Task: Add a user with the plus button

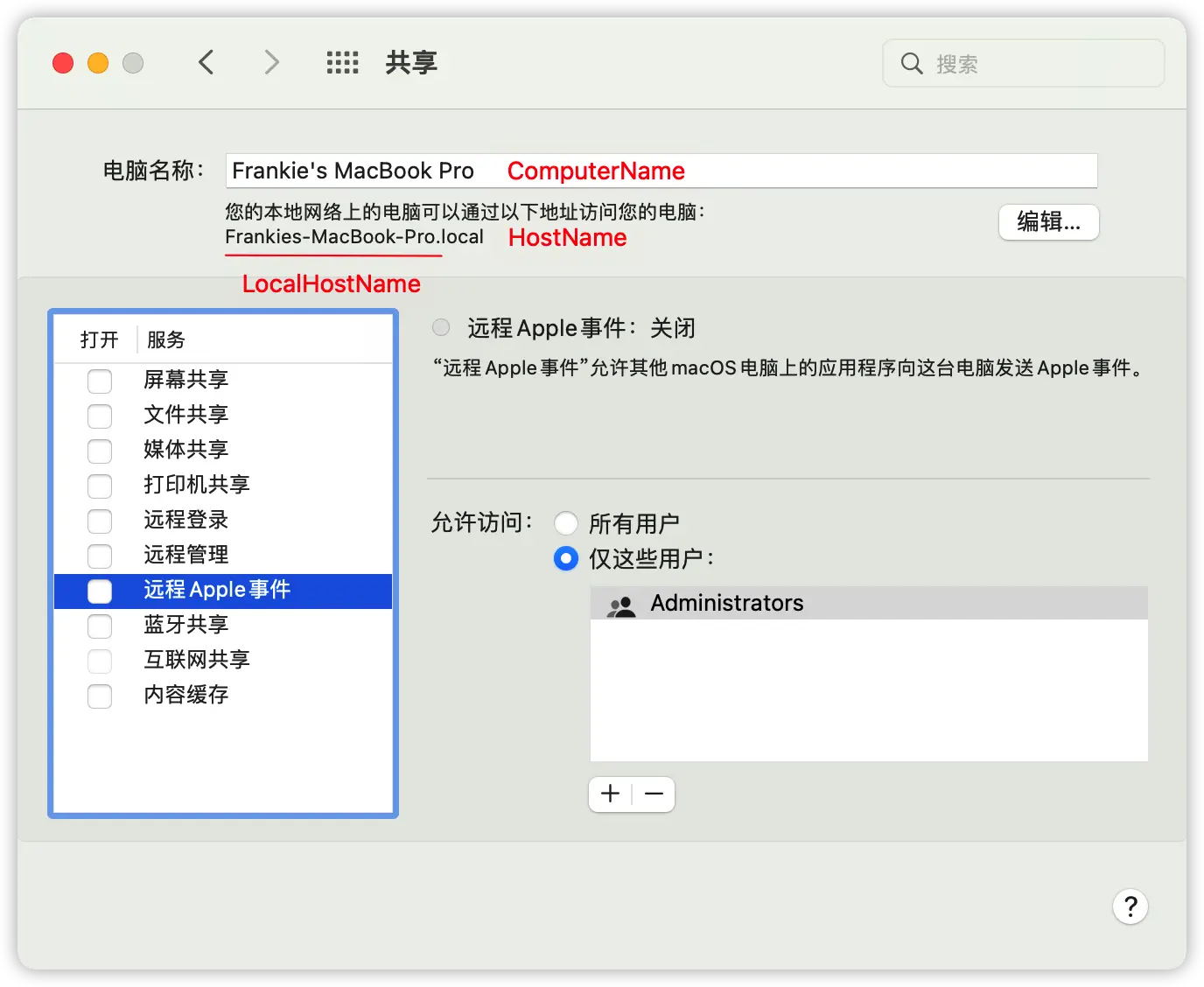Action: (610, 794)
